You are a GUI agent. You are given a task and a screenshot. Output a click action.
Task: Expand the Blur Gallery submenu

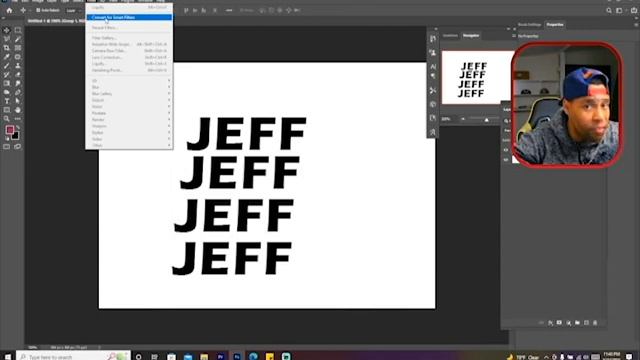130,93
